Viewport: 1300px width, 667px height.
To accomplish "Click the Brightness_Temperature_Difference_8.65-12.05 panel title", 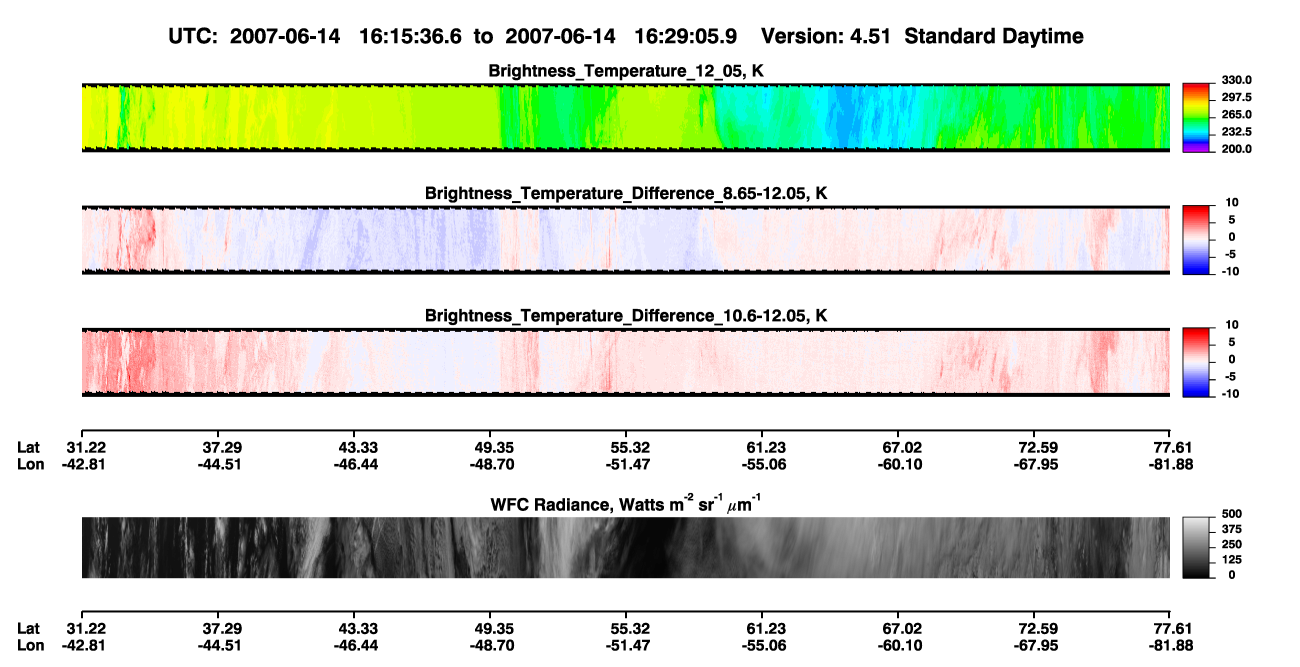I will 626,193.
